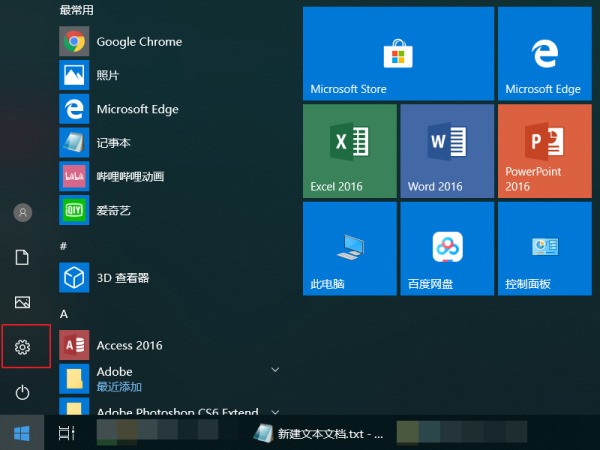
Task: Open 记事本 (Notepad) icon
Action: [74, 143]
